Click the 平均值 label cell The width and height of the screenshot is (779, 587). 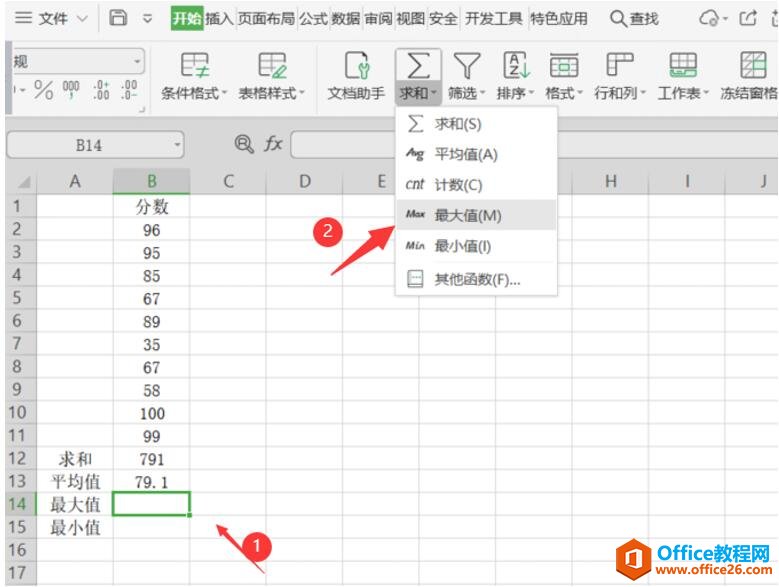coord(75,481)
